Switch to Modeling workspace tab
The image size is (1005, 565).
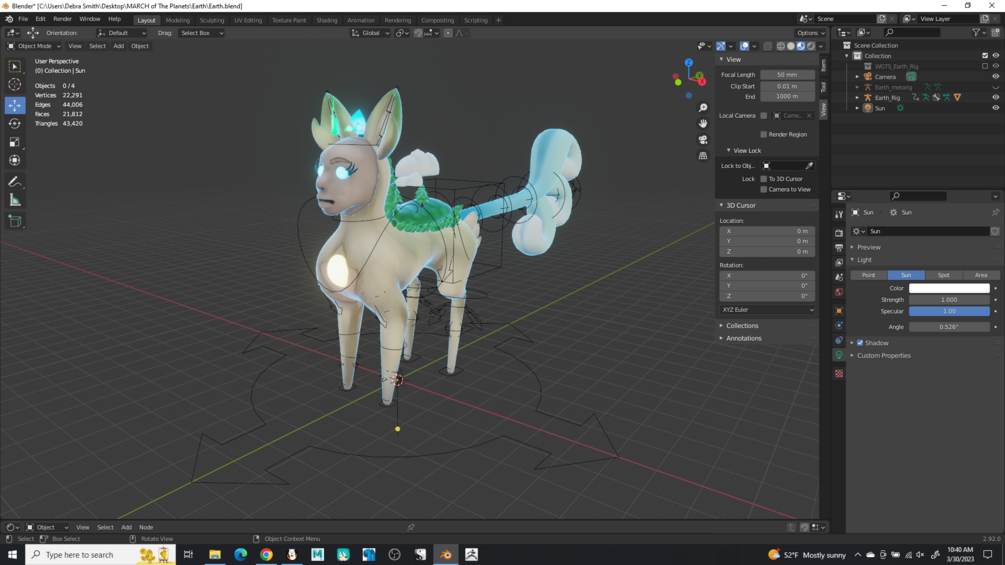pyautogui.click(x=178, y=20)
